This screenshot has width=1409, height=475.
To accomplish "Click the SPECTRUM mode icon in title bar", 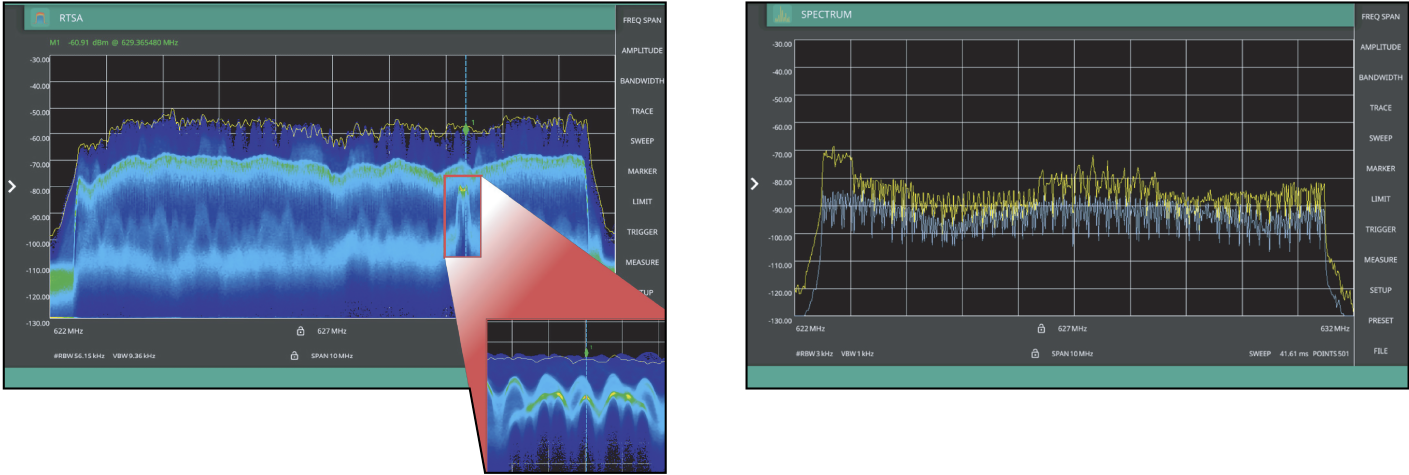I will click(x=781, y=15).
